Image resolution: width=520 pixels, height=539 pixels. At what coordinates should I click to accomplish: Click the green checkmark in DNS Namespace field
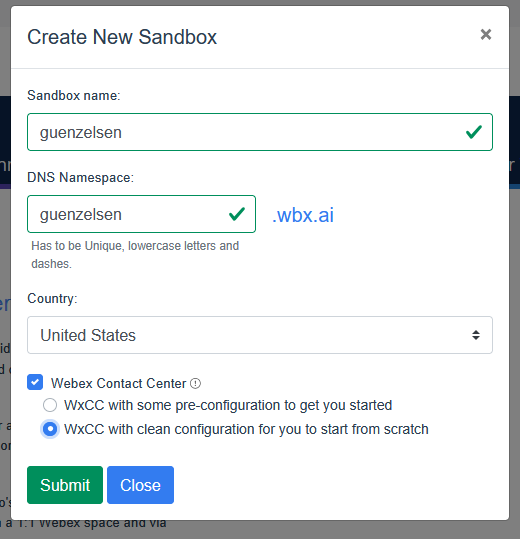pyautogui.click(x=237, y=214)
